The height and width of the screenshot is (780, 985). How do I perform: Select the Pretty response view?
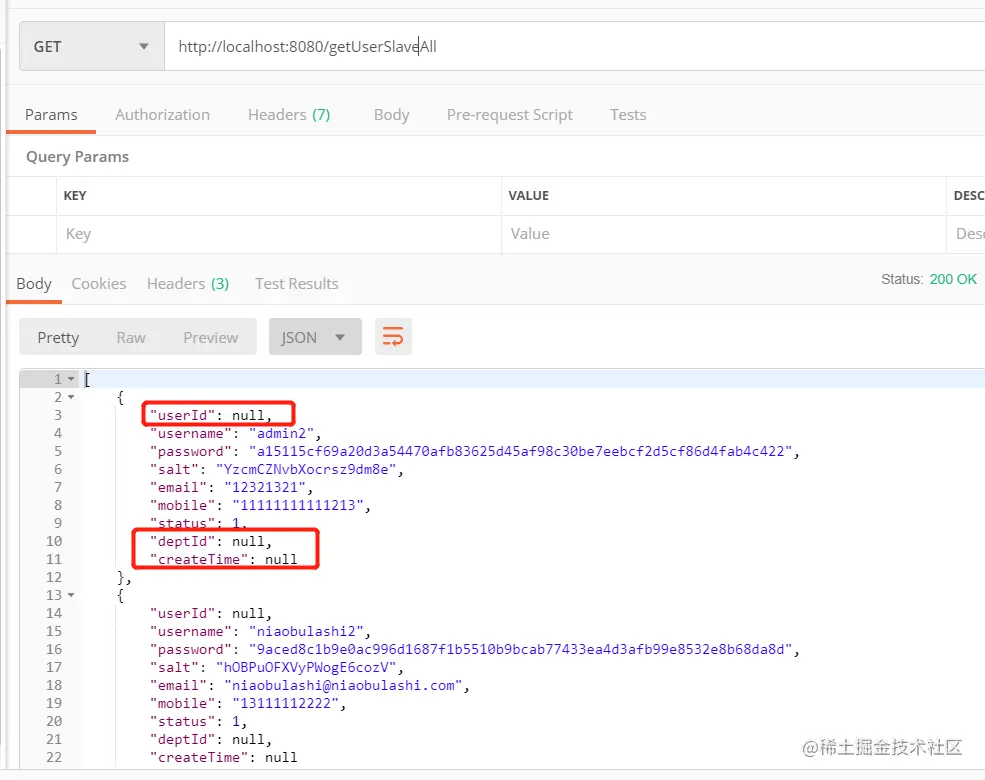(x=58, y=338)
